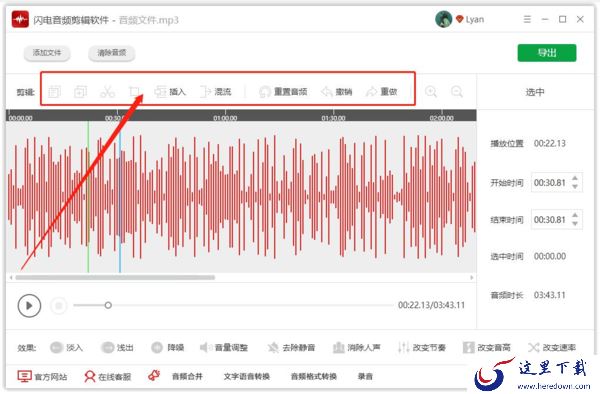This screenshot has height=394, width=600.
Task: Open the hamburger menu in the title bar
Action: pyautogui.click(x=527, y=19)
